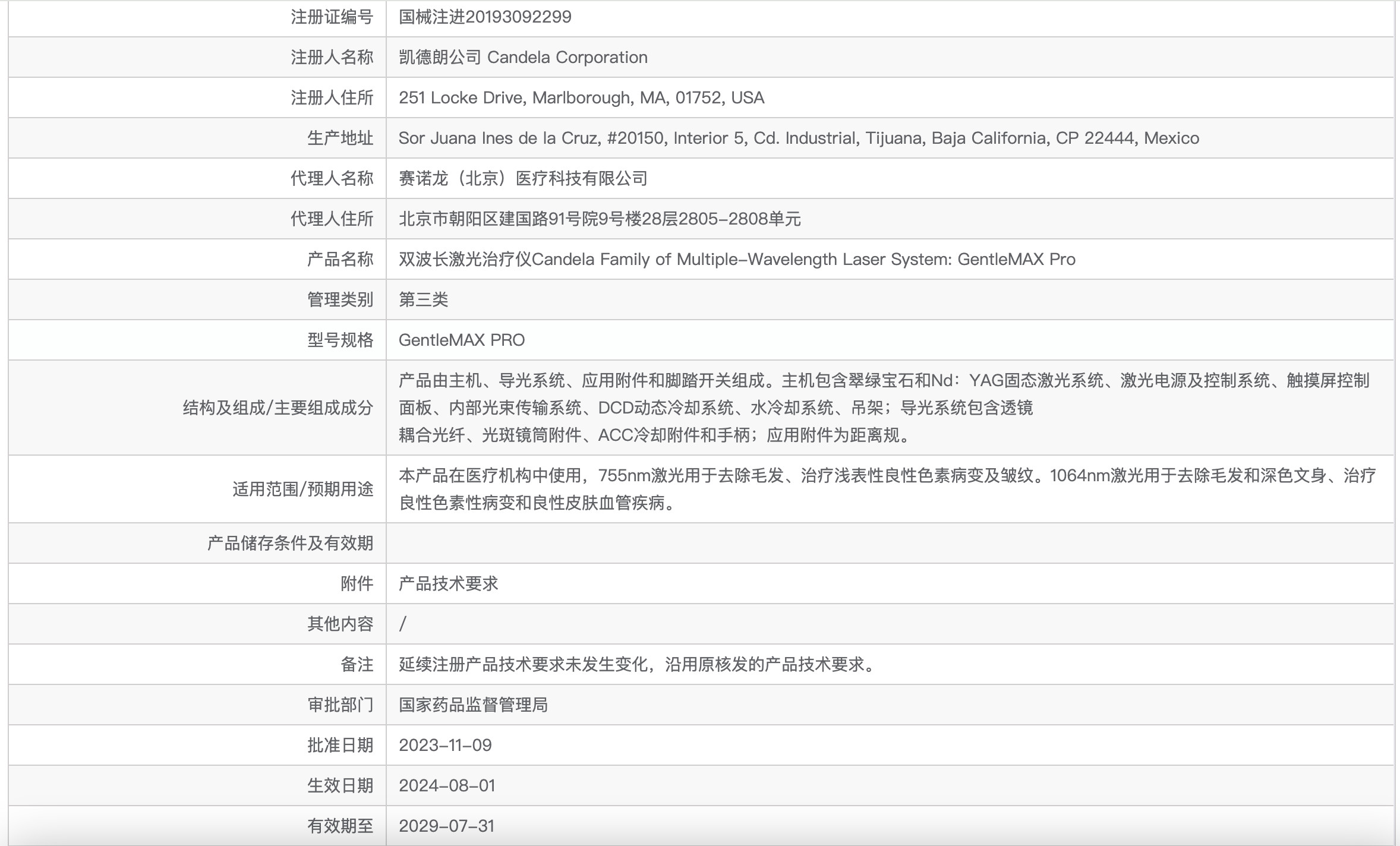
Task: Select the 适用范围/预期用途 label
Action: pos(303,489)
